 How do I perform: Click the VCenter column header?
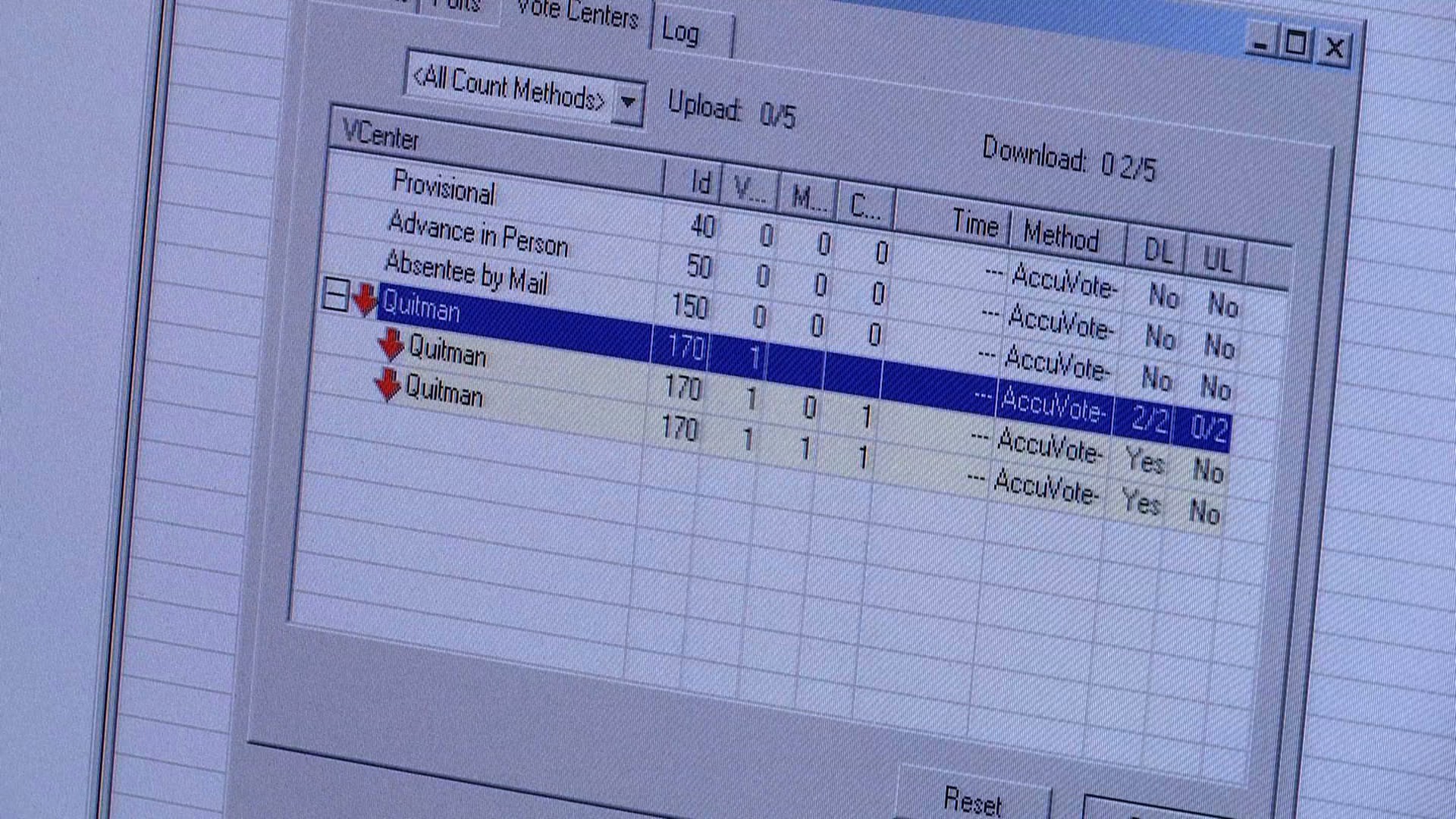coord(381,136)
